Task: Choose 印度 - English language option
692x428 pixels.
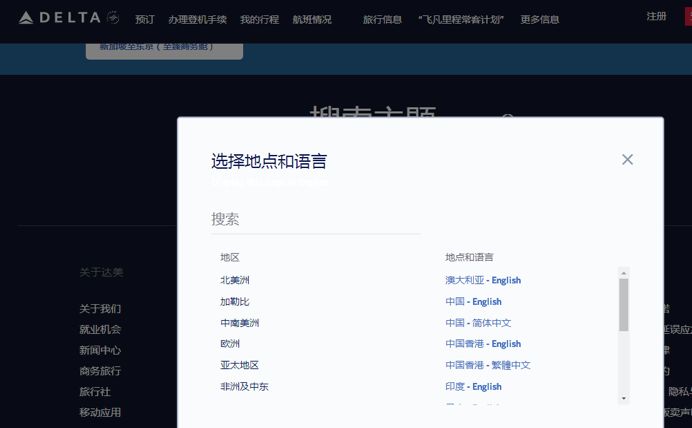Action: [x=473, y=387]
